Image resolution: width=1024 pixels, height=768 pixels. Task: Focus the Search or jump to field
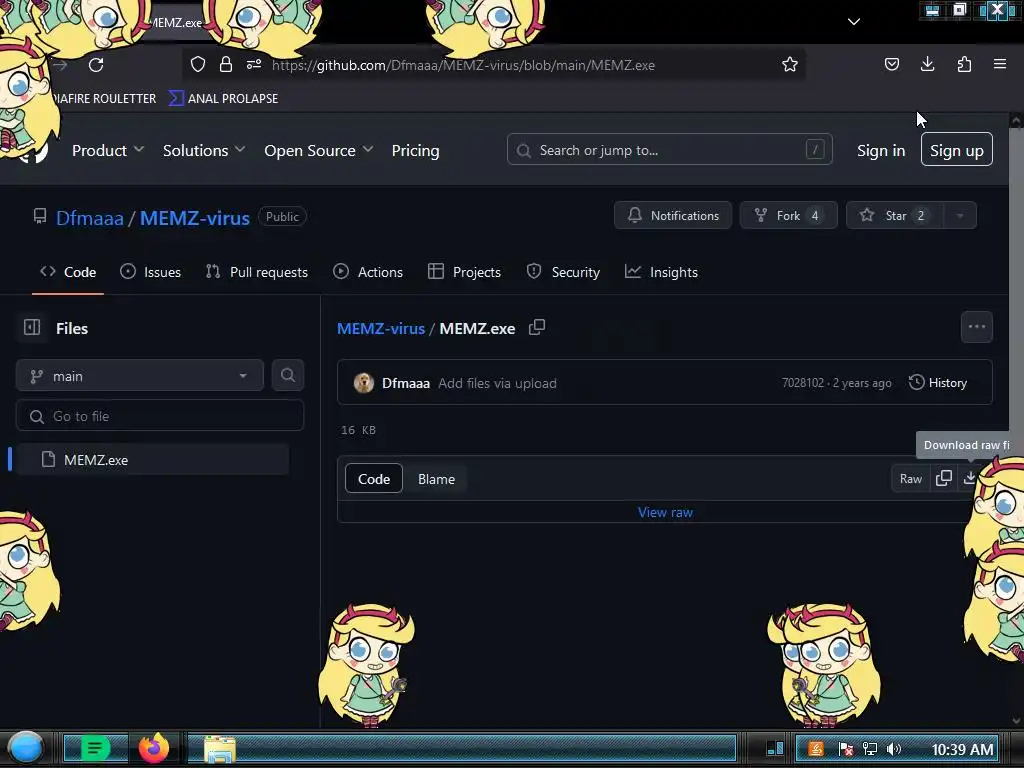(669, 150)
